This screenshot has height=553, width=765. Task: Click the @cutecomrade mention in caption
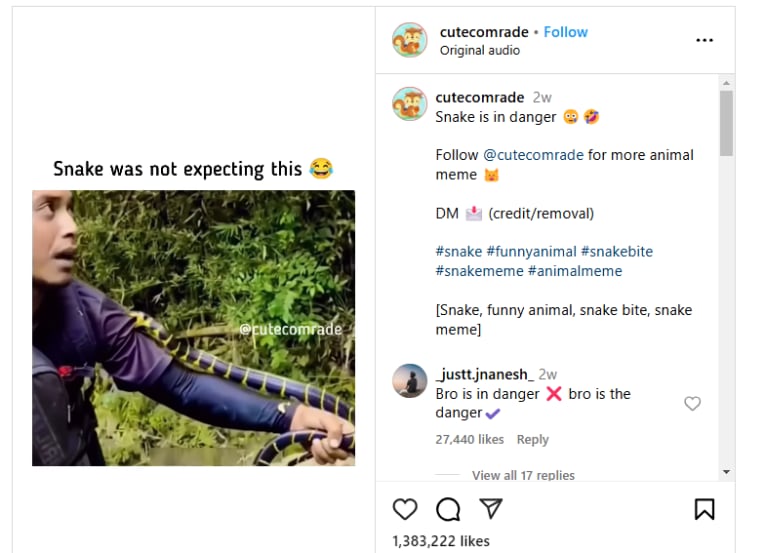(x=534, y=155)
